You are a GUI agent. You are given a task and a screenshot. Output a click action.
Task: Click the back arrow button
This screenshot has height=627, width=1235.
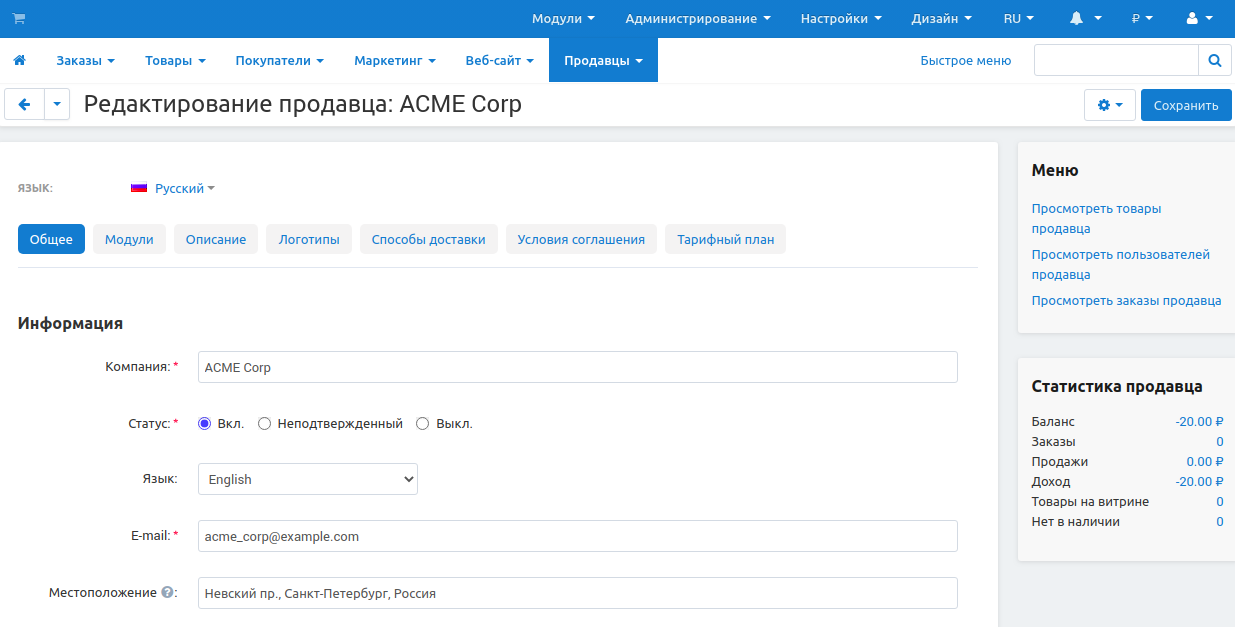[x=25, y=105]
